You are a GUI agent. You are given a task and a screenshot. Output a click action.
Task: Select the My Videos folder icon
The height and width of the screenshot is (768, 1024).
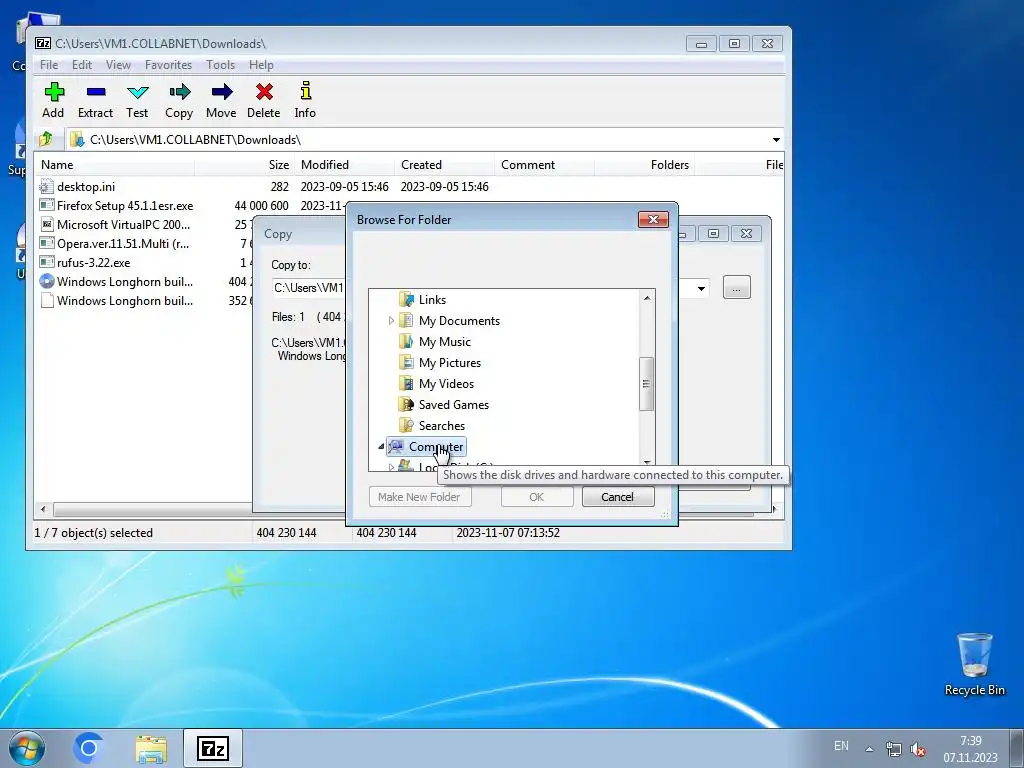(x=406, y=383)
